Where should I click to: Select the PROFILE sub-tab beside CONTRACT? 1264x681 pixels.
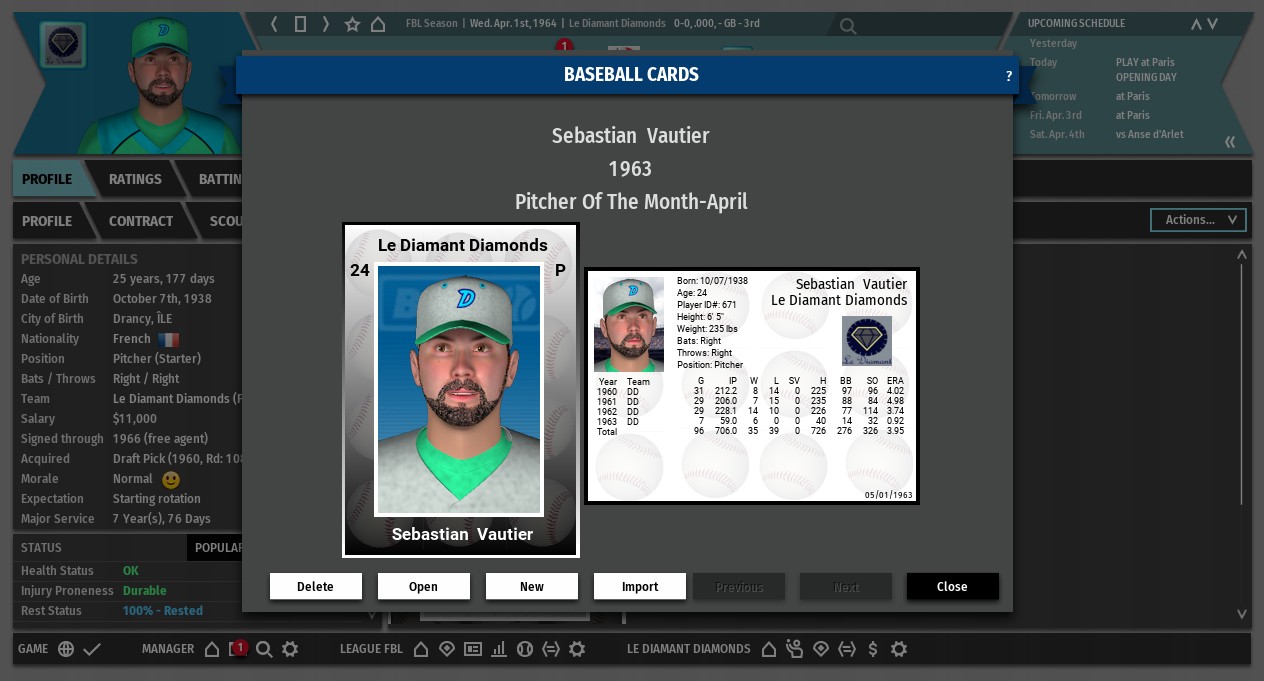47,221
